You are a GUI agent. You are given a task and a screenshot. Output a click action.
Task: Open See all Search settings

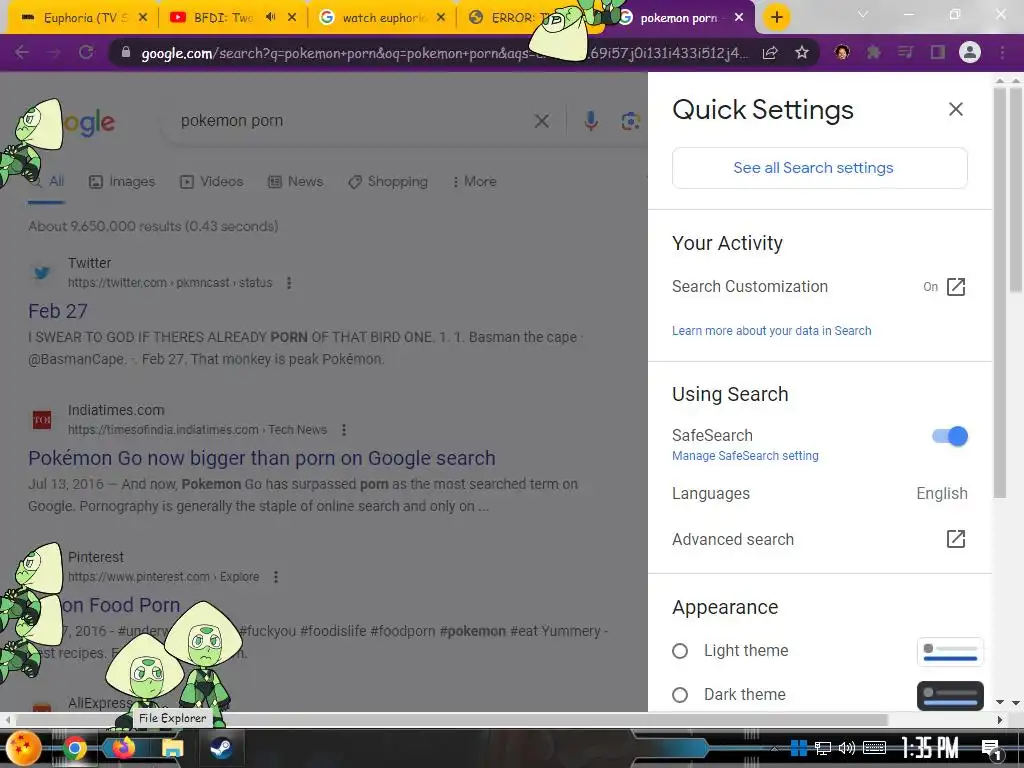coord(820,168)
